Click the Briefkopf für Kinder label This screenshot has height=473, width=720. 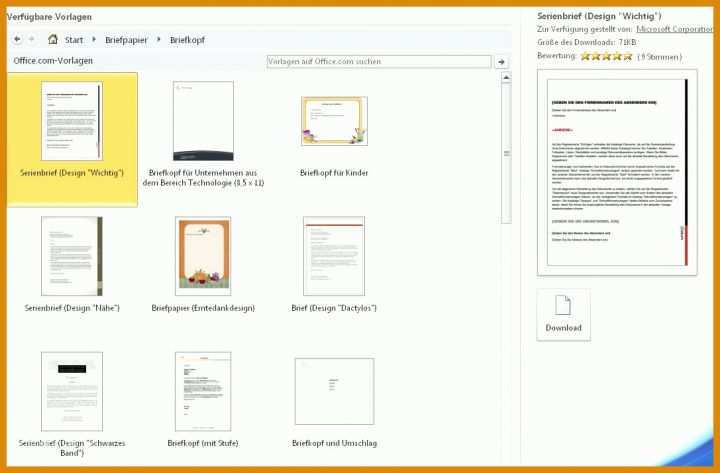coord(334,173)
